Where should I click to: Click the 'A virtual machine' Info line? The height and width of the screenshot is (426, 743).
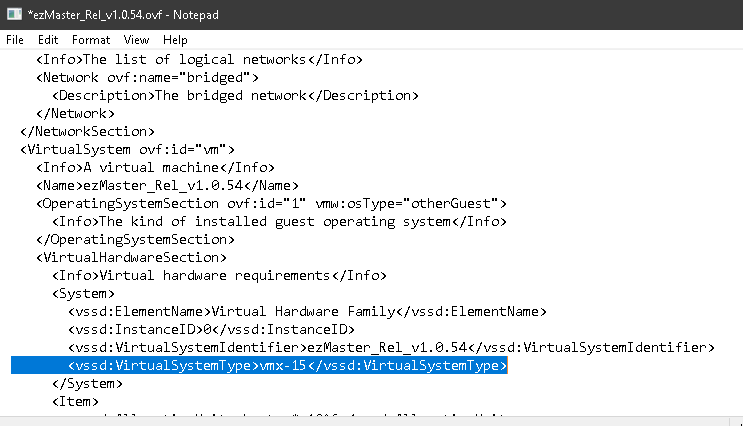point(155,168)
